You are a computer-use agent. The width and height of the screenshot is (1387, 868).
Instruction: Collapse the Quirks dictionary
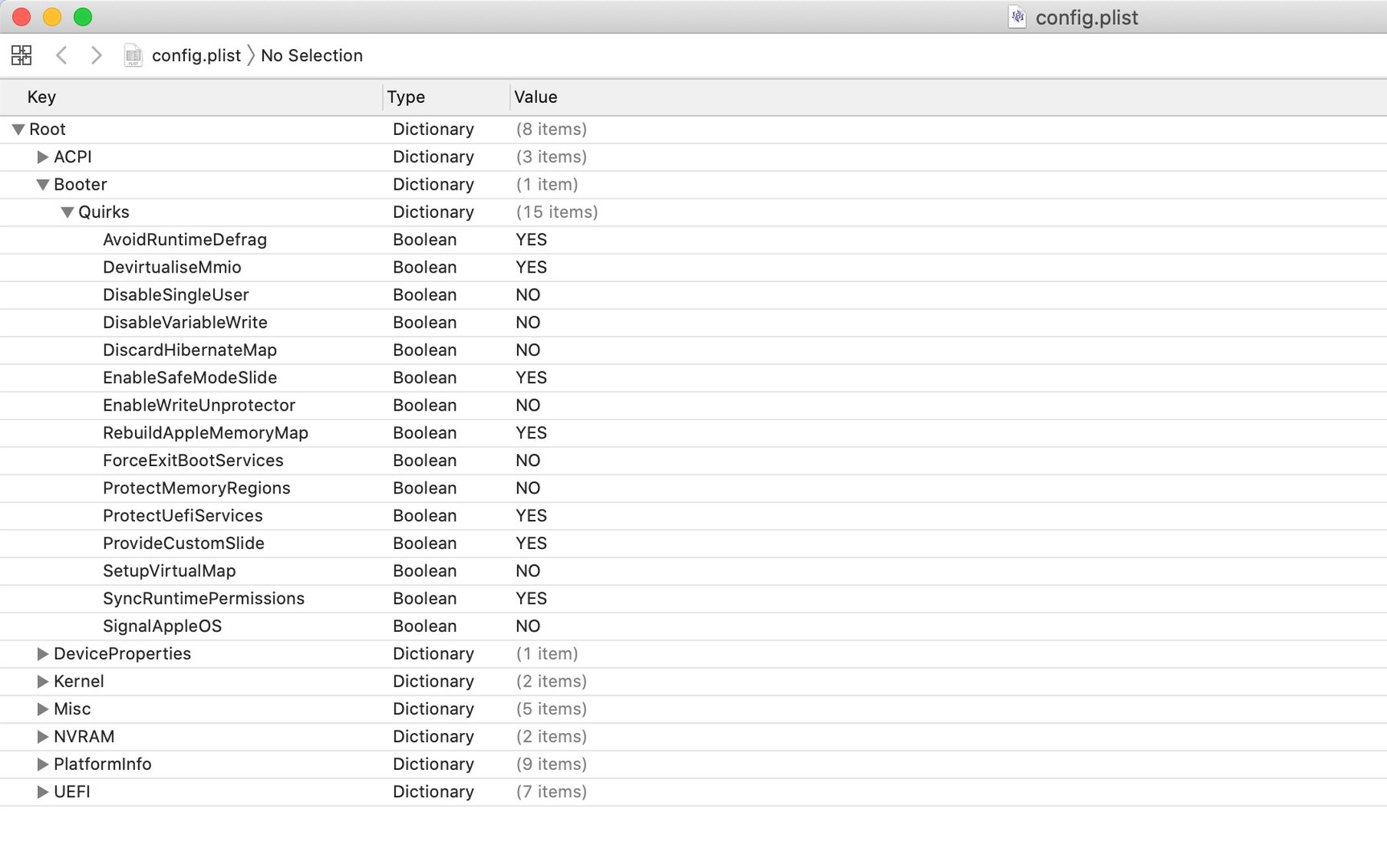[68, 212]
